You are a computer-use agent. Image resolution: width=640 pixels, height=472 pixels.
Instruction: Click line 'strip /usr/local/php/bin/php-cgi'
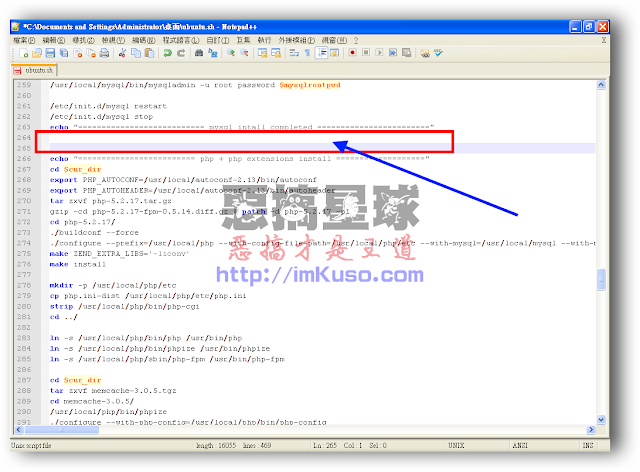124,306
